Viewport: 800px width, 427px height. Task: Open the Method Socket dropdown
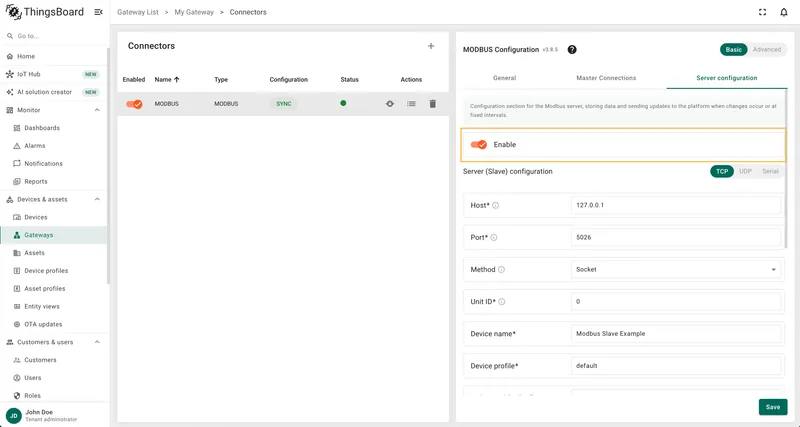[676, 269]
